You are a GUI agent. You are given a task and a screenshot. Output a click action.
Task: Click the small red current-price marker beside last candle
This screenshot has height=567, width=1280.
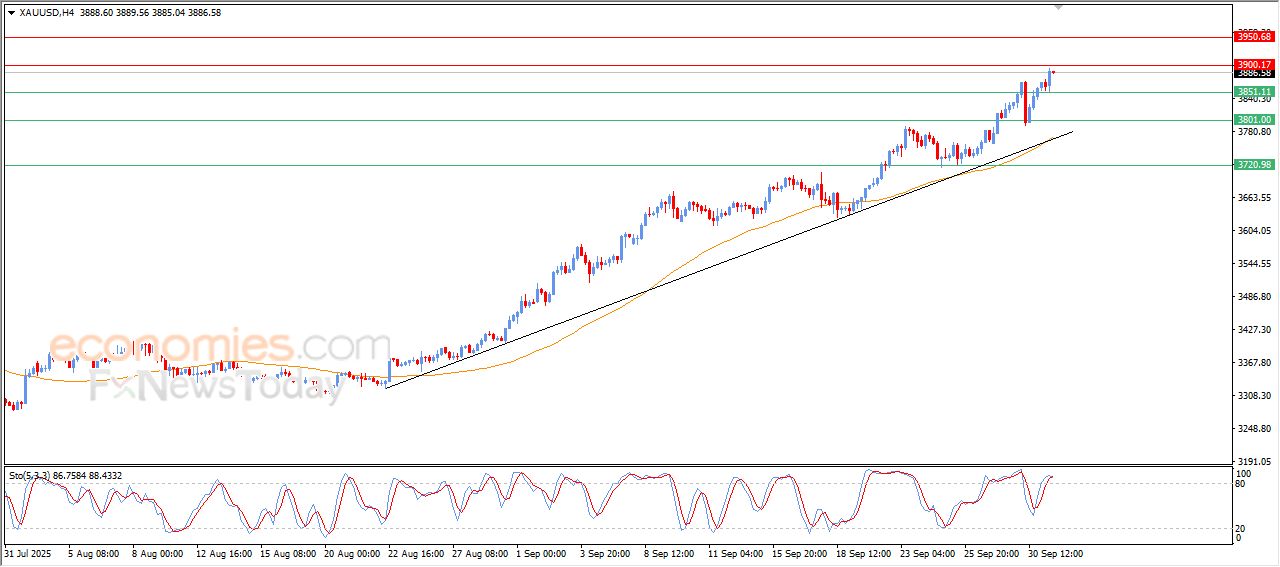pos(1053,72)
